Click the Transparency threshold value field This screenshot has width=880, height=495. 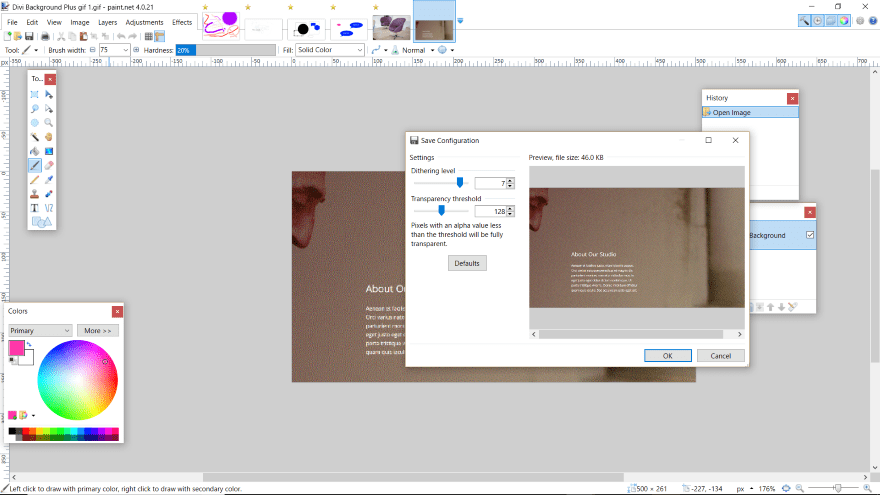tap(489, 211)
